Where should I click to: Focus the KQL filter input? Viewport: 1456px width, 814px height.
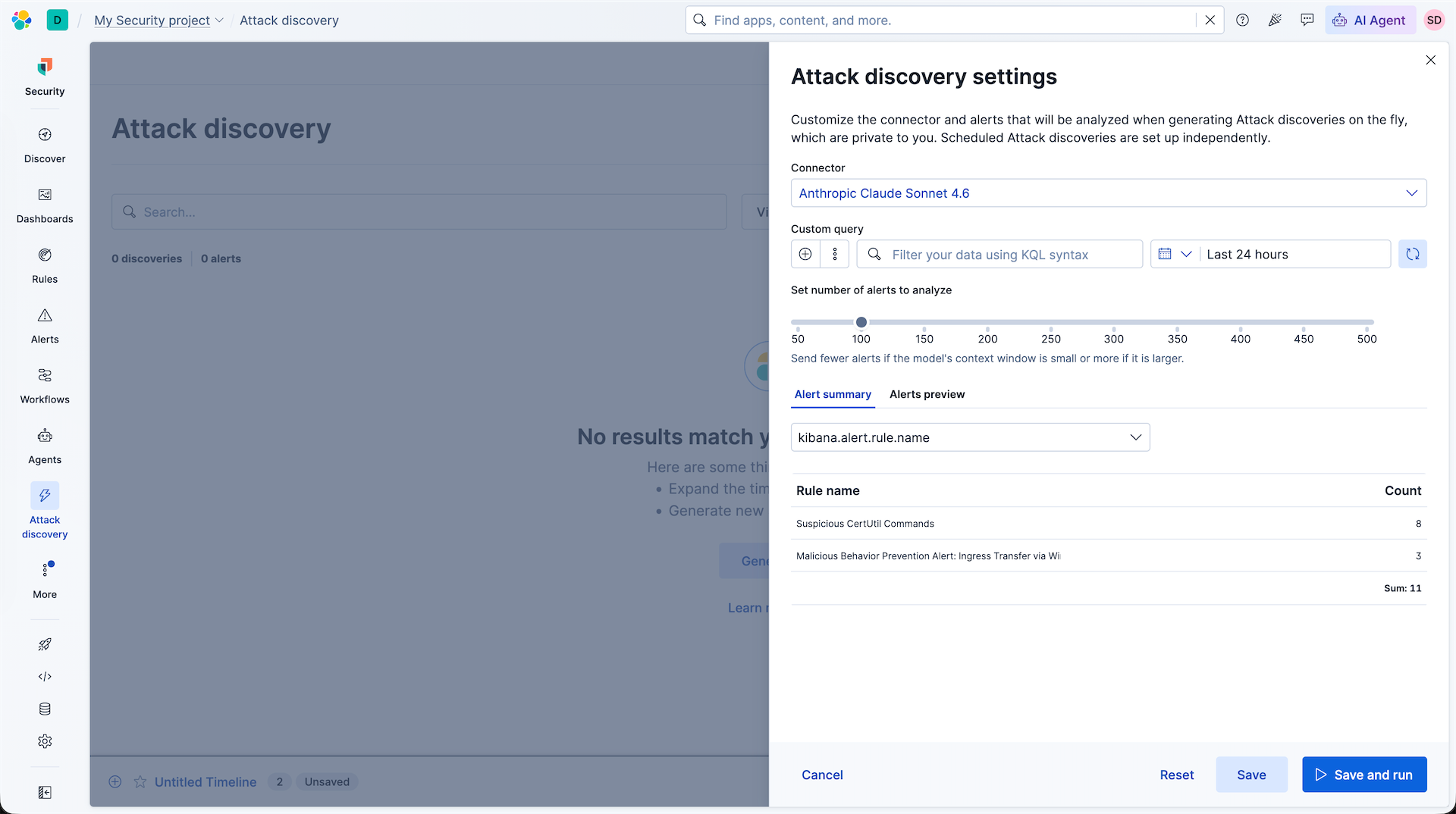[x=999, y=255]
